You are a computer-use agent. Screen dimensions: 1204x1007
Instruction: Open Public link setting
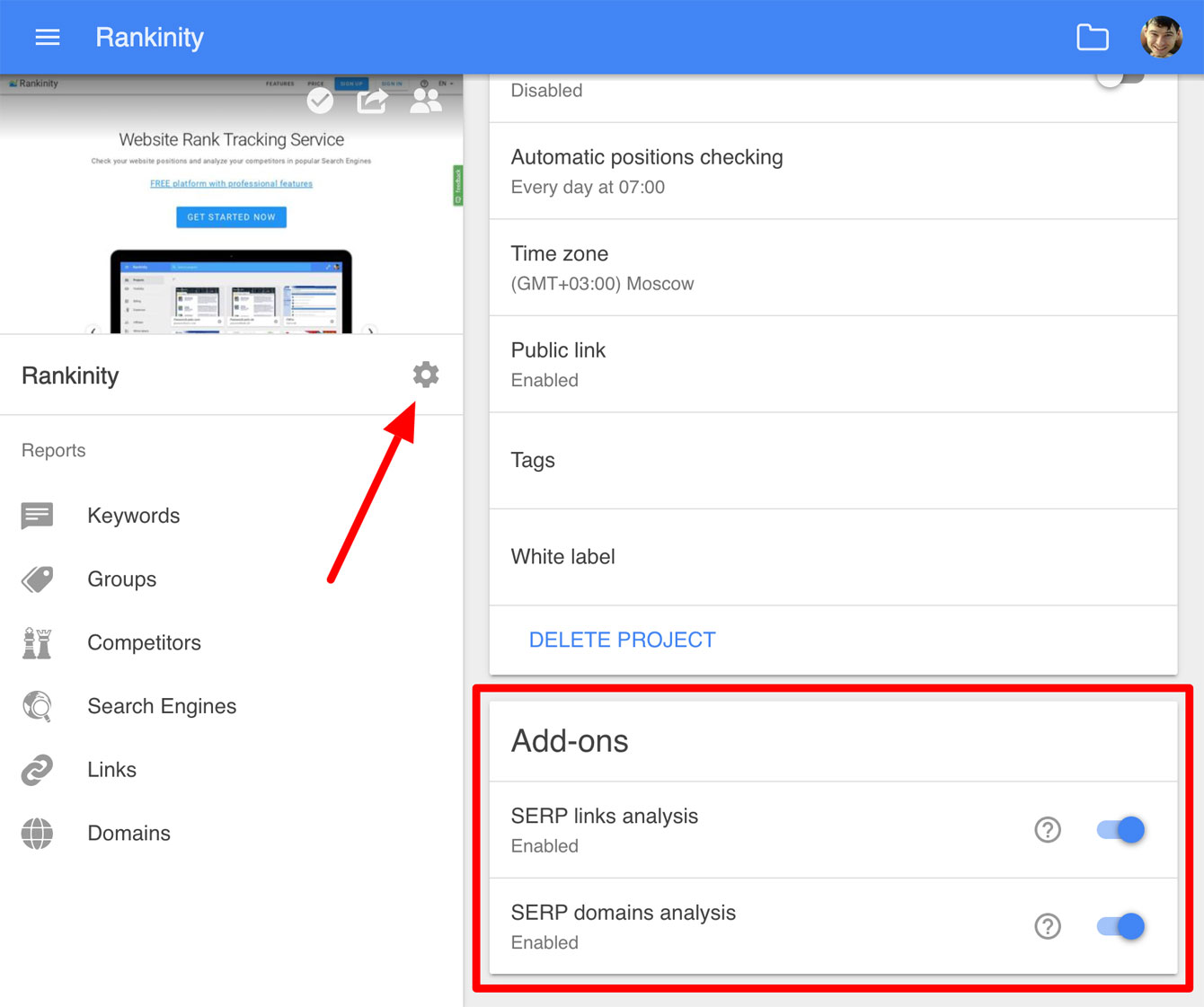coord(833,364)
